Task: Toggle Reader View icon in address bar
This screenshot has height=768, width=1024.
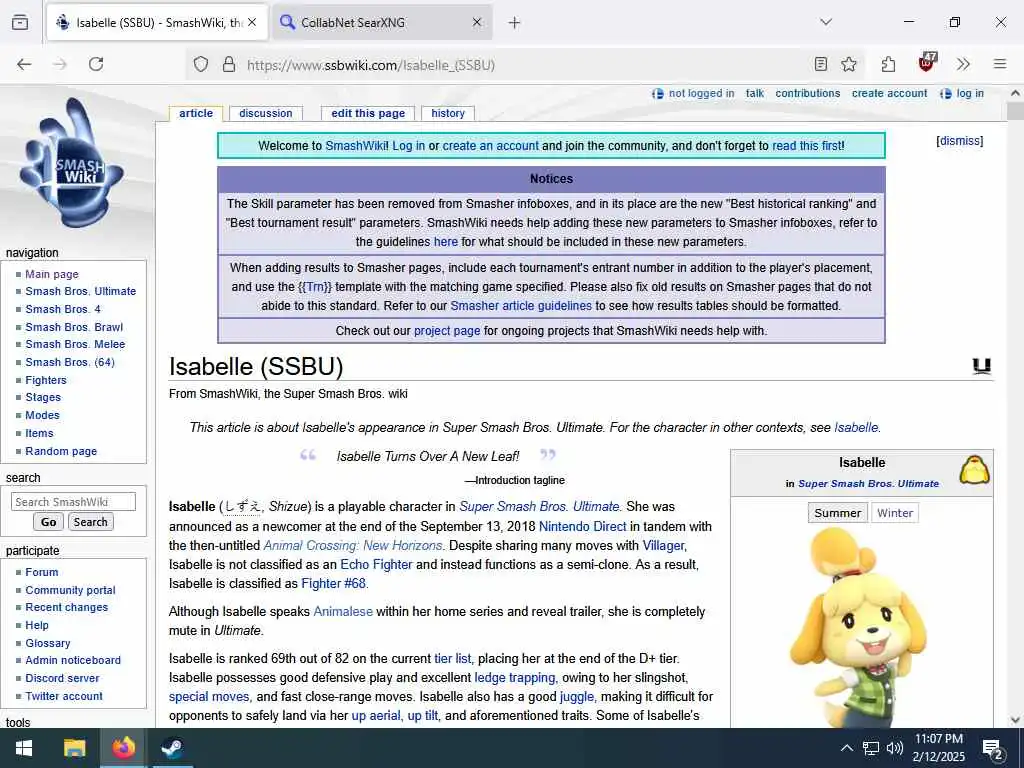Action: 821,64
